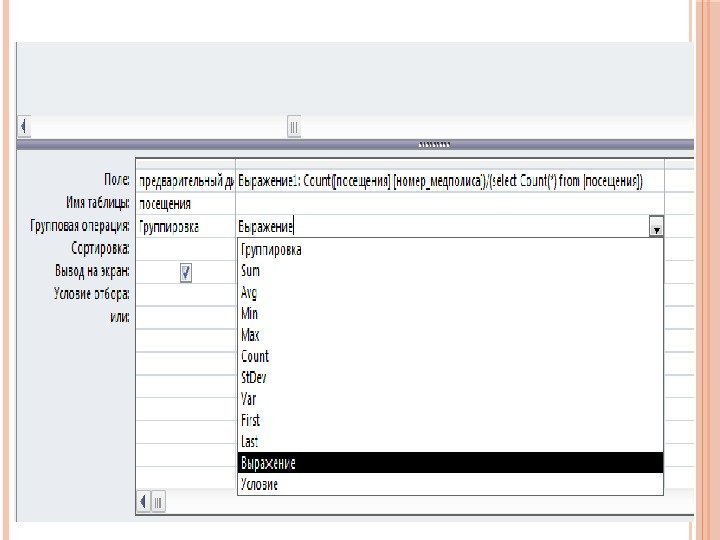
Task: Choose Группировка in the dropdown list
Action: 450,250
